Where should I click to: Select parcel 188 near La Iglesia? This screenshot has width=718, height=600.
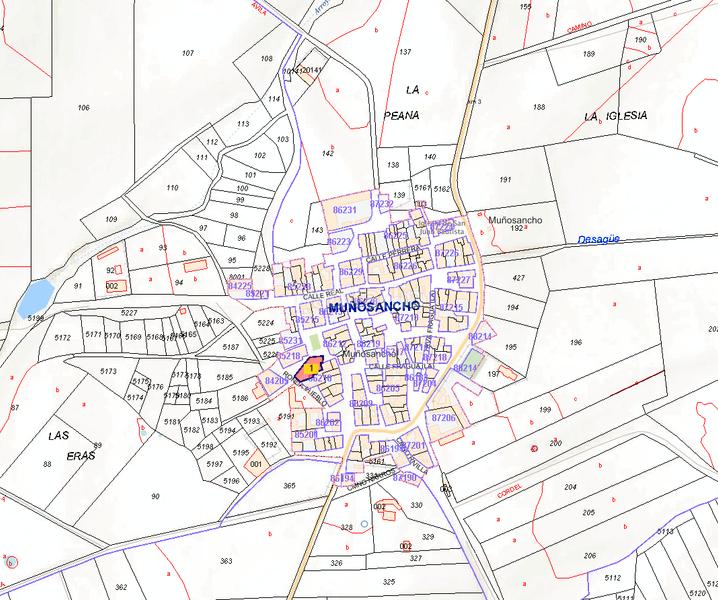[x=539, y=107]
